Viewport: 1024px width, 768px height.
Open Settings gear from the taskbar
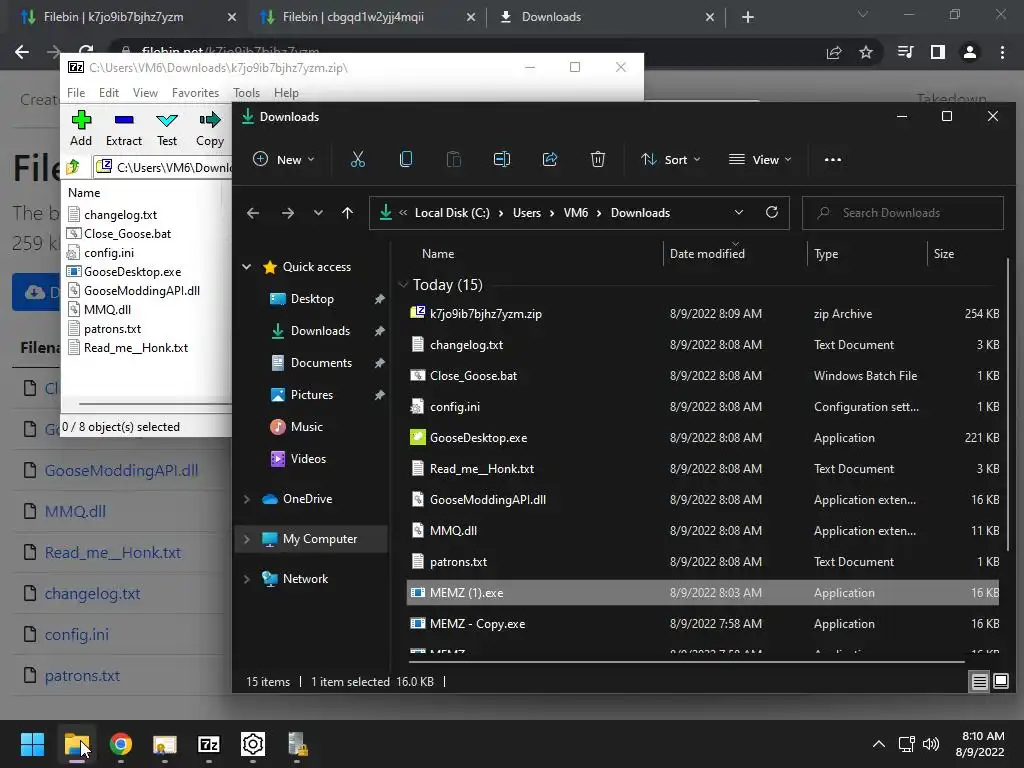(x=253, y=744)
